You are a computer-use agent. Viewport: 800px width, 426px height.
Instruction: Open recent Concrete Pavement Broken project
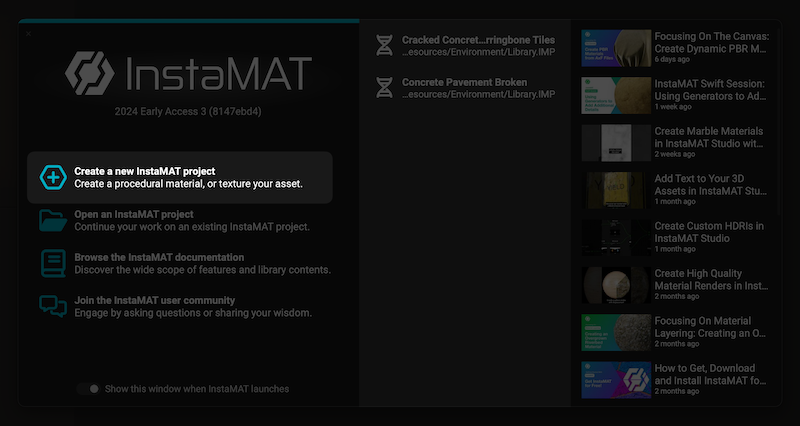pos(465,88)
